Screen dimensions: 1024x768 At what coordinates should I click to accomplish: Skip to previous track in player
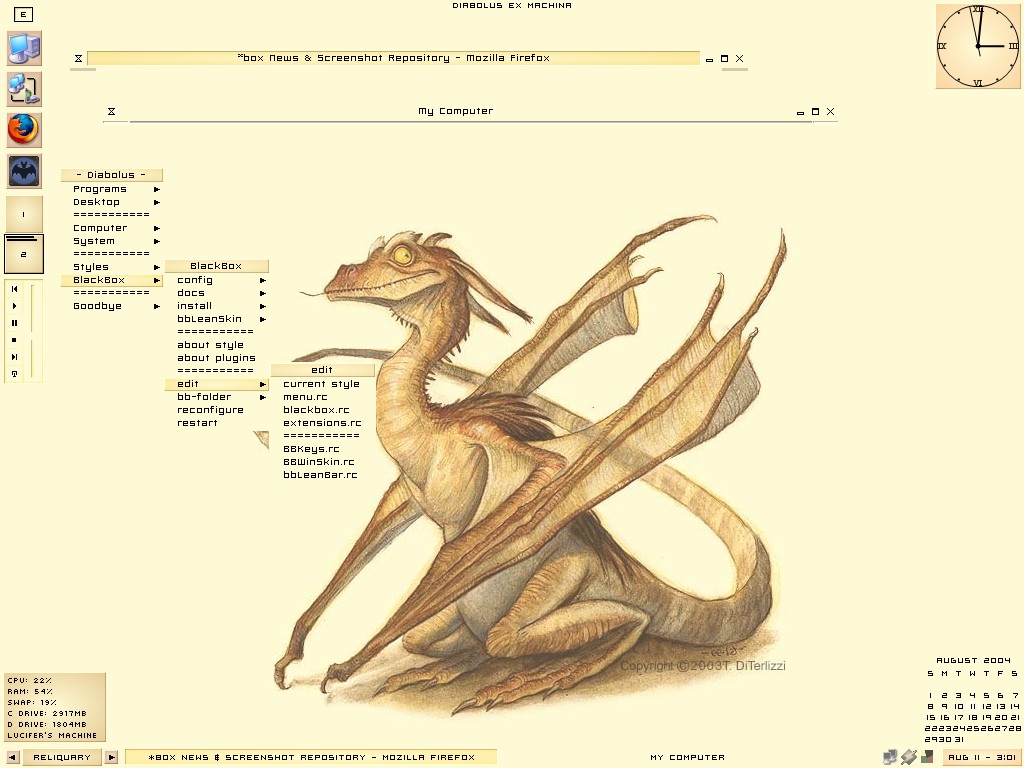click(14, 289)
